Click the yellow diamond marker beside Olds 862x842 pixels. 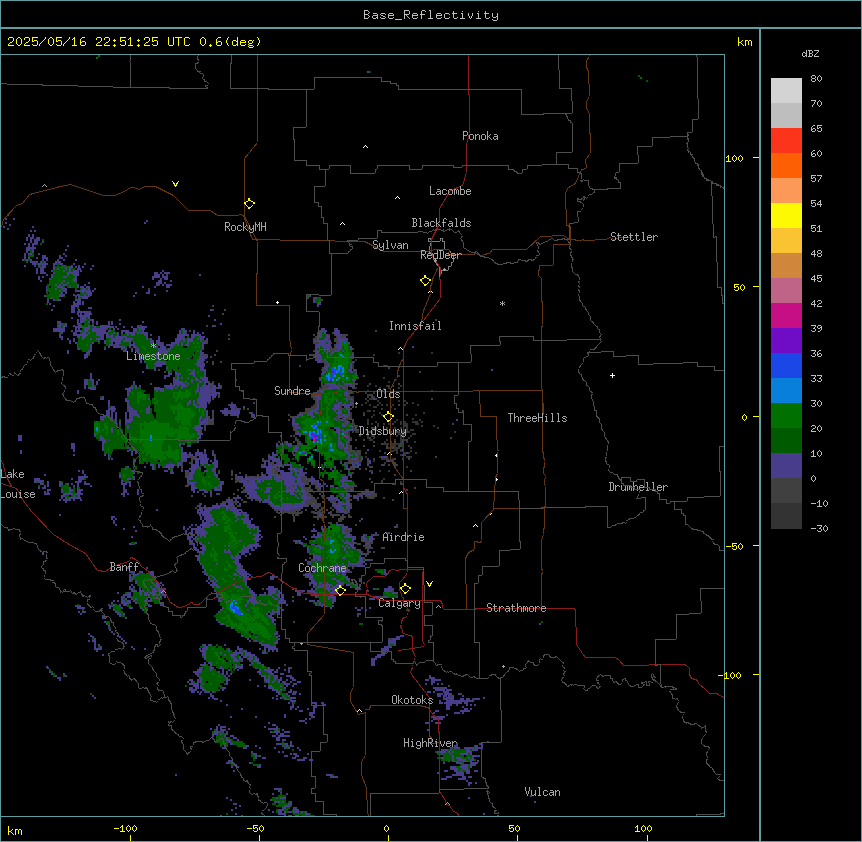[388, 417]
